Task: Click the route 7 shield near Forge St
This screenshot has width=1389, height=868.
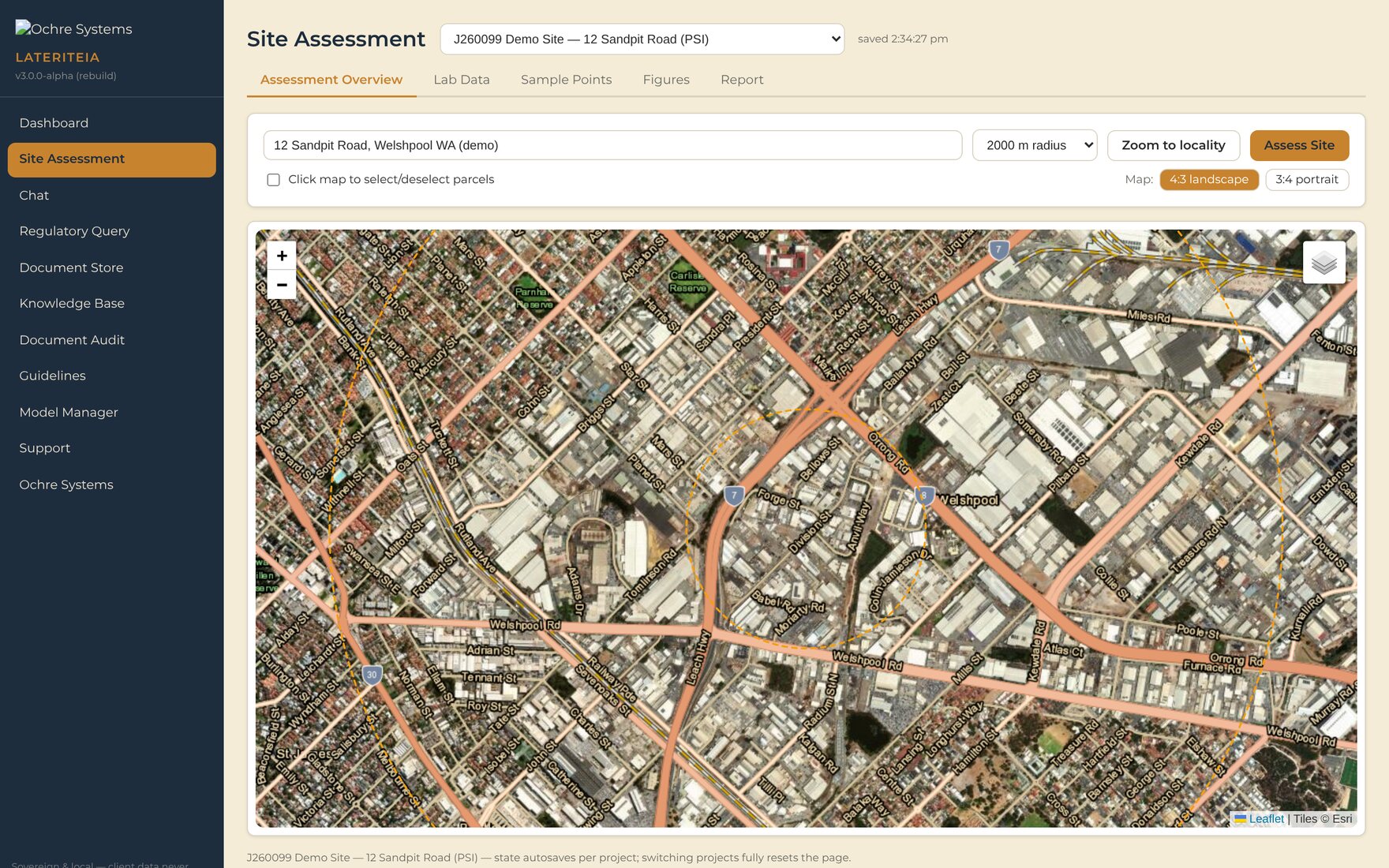Action: pos(734,496)
